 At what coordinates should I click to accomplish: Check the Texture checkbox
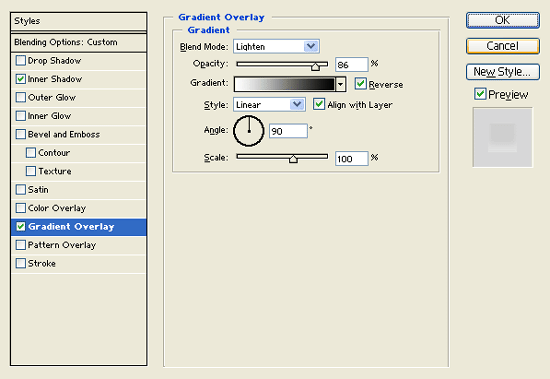(31, 171)
